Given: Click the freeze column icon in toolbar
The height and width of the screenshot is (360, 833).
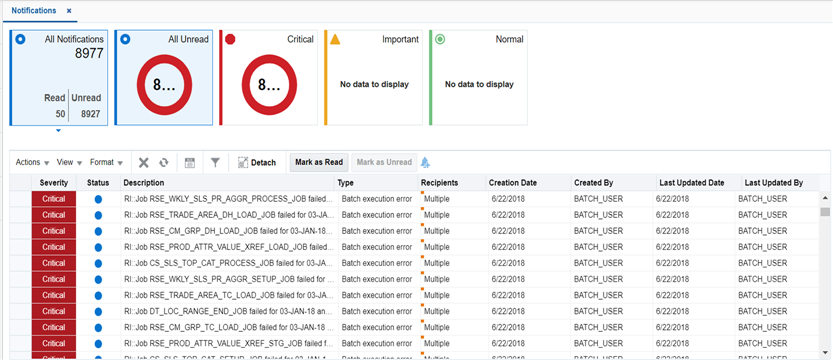Looking at the screenshot, I should (x=190, y=162).
